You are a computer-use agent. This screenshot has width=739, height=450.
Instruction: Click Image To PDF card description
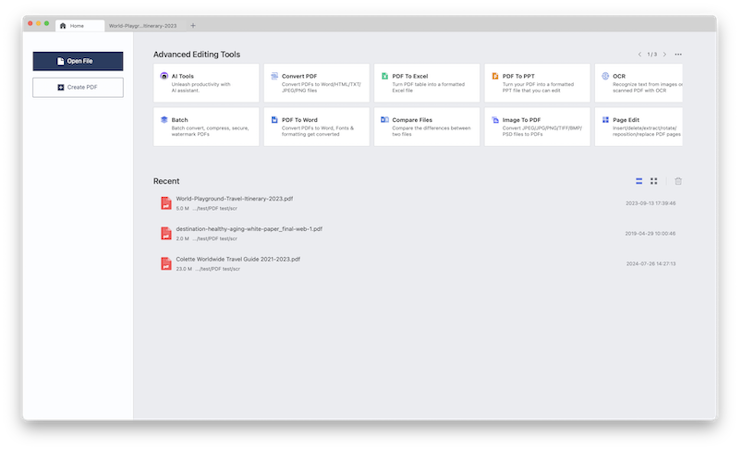[542, 131]
